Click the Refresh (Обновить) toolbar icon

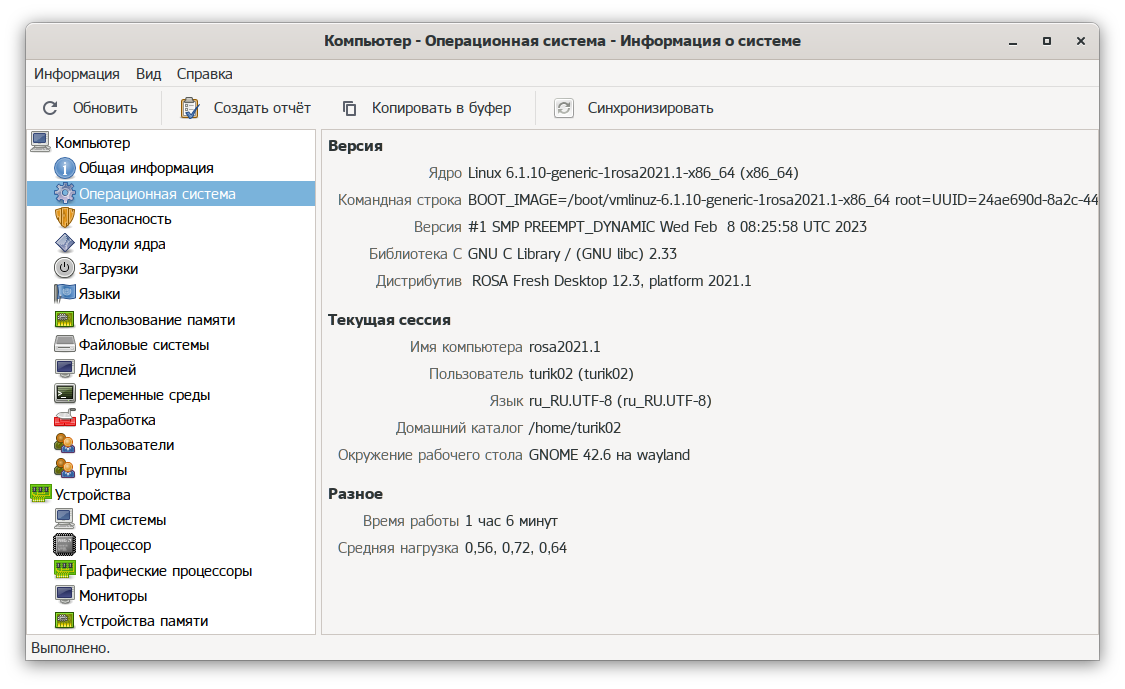pyautogui.click(x=50, y=108)
